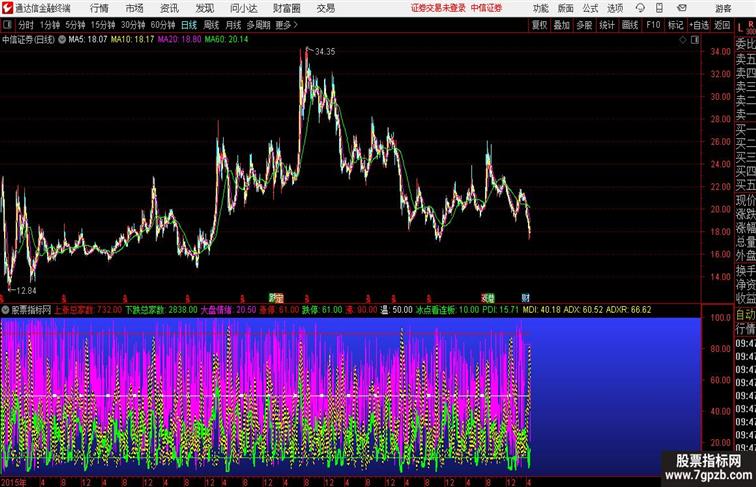Open the 资讯 menu
Screen dimensions: 756x487
click(x=169, y=8)
